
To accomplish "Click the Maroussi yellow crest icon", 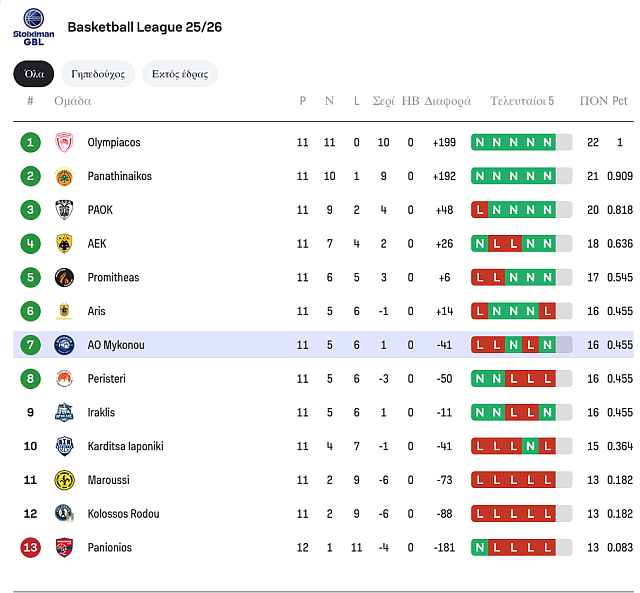I will 64,480.
